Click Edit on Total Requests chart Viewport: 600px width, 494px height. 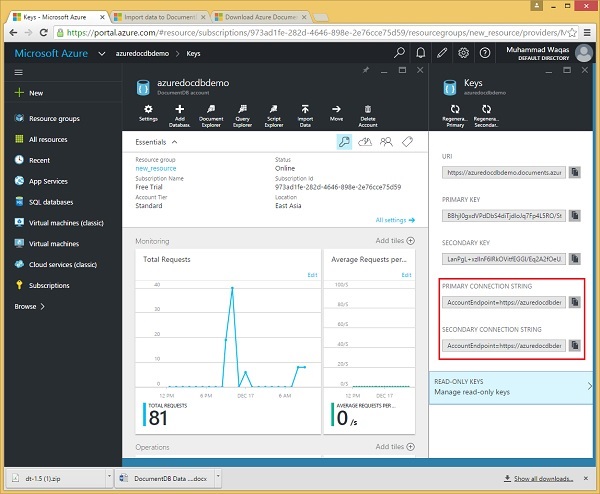click(312, 275)
